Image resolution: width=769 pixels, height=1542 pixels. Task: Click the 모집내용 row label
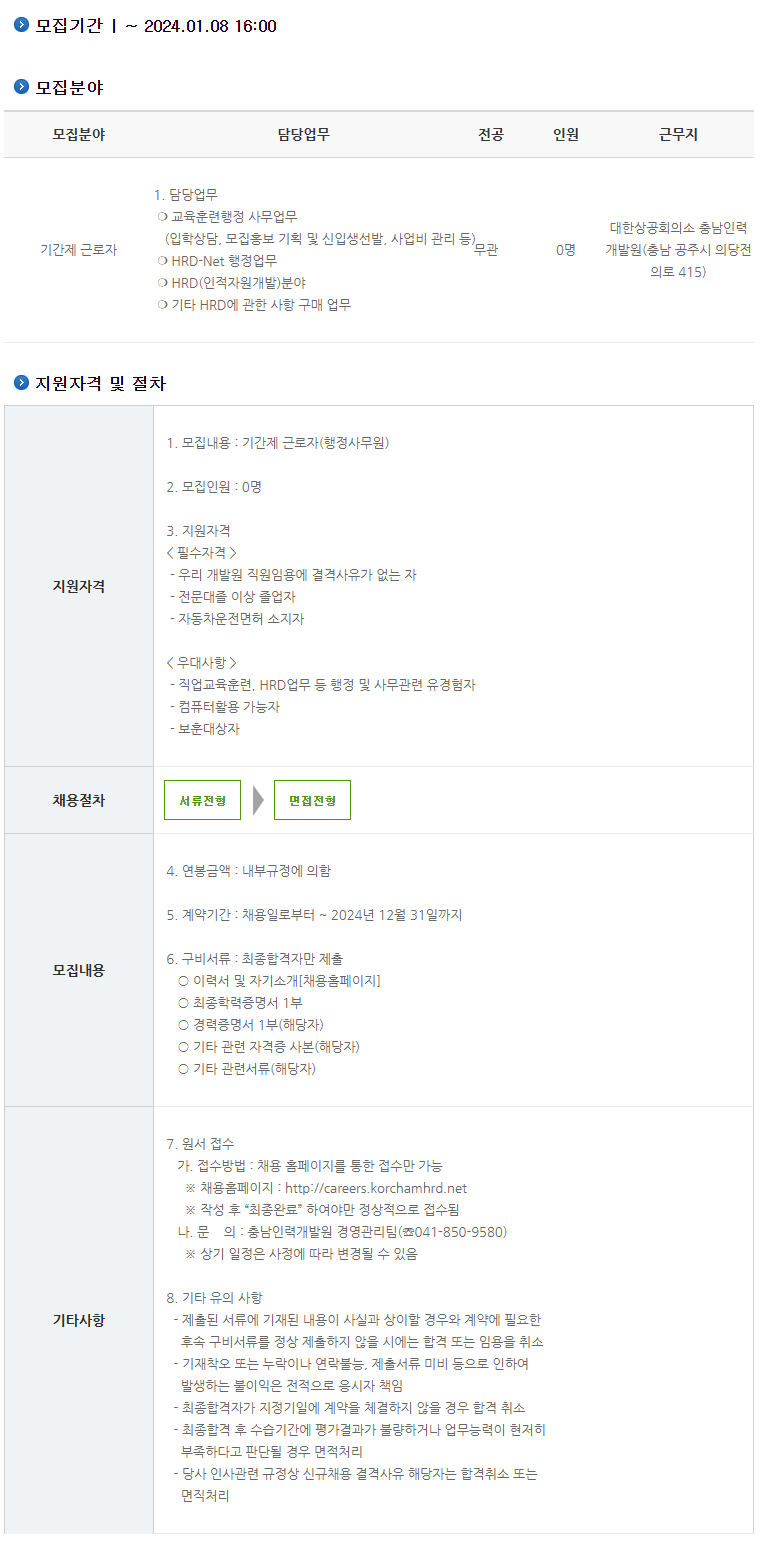(x=79, y=970)
